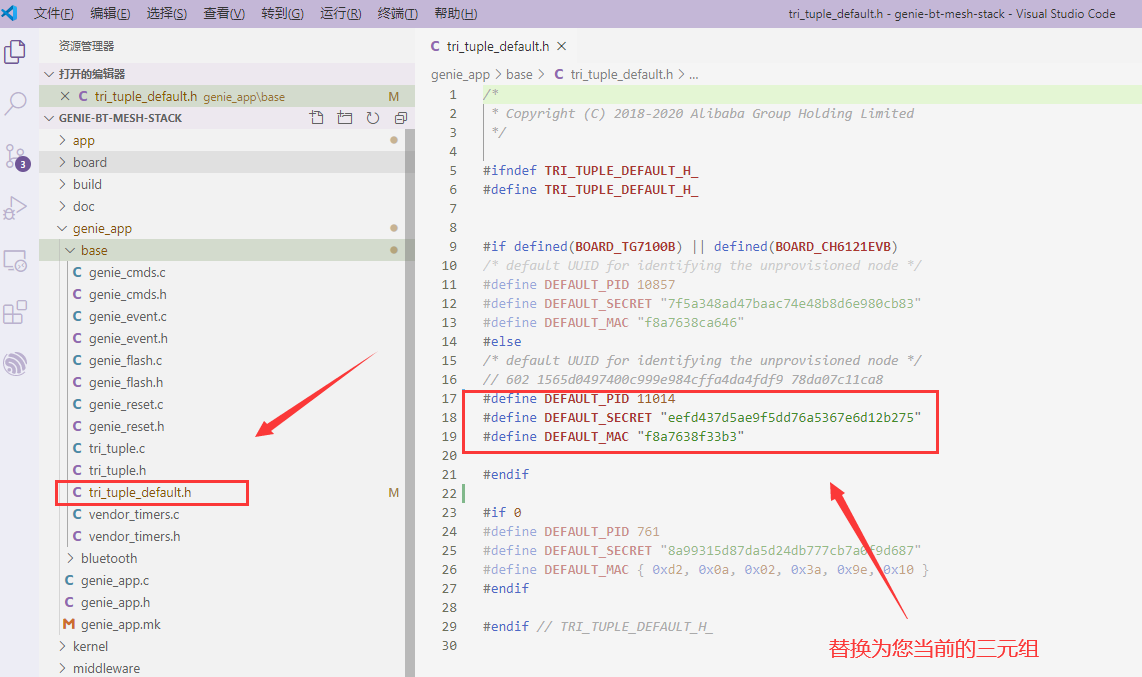Open tri_tuple.c file
The width and height of the screenshot is (1142, 677).
click(x=117, y=448)
